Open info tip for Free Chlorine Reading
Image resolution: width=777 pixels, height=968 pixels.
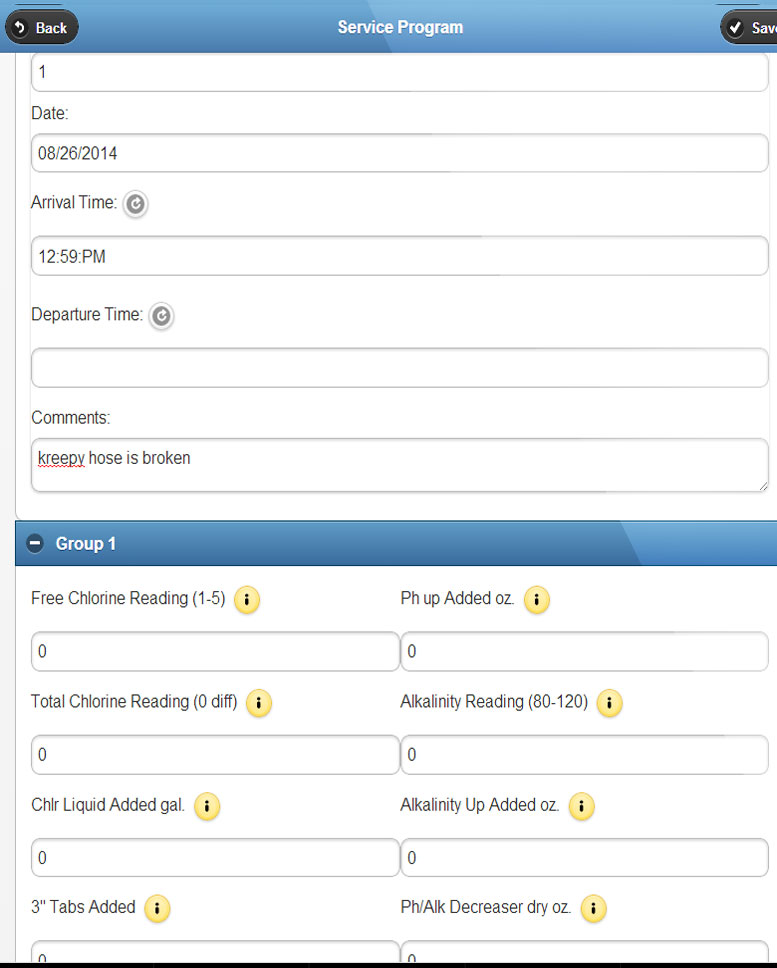pos(246,600)
